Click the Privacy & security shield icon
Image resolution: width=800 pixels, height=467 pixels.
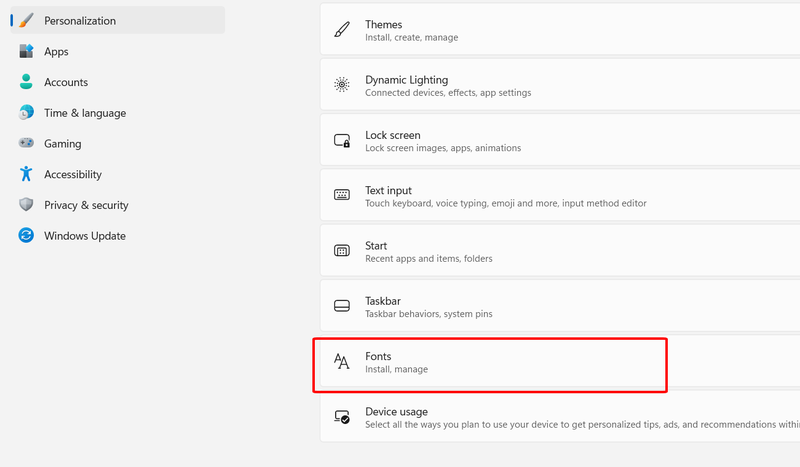click(x=26, y=205)
